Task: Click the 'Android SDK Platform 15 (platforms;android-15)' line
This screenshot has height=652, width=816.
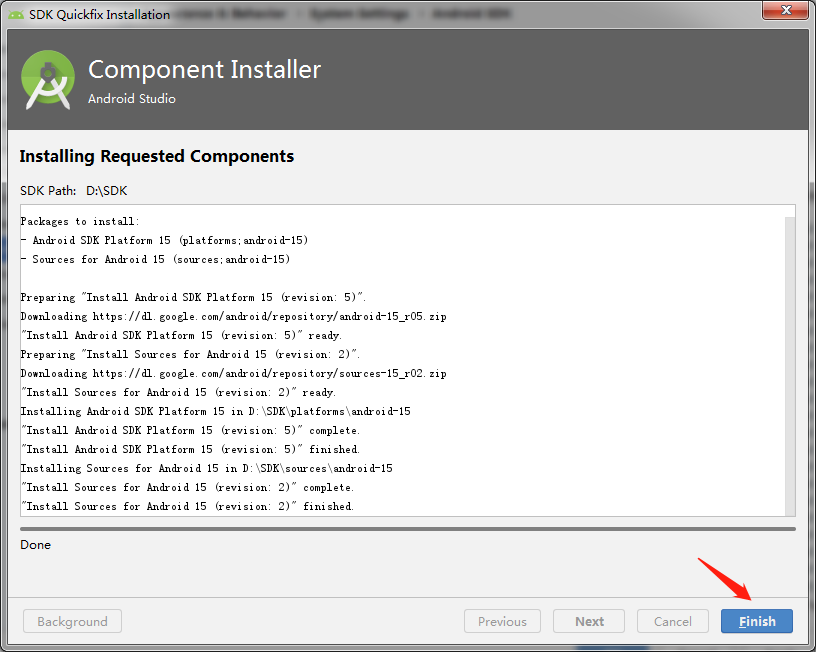Action: click(164, 240)
